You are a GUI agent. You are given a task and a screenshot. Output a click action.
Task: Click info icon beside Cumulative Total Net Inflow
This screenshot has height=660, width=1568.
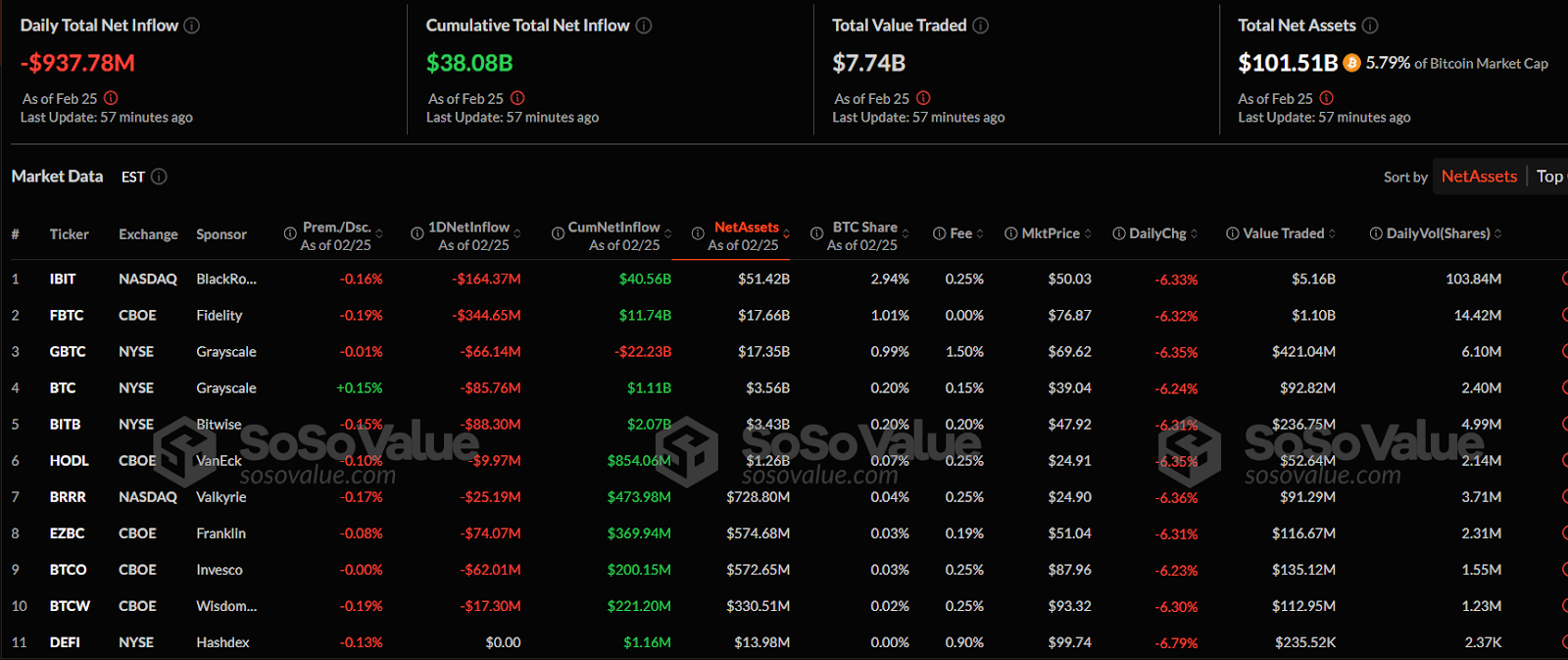pyautogui.click(x=644, y=25)
